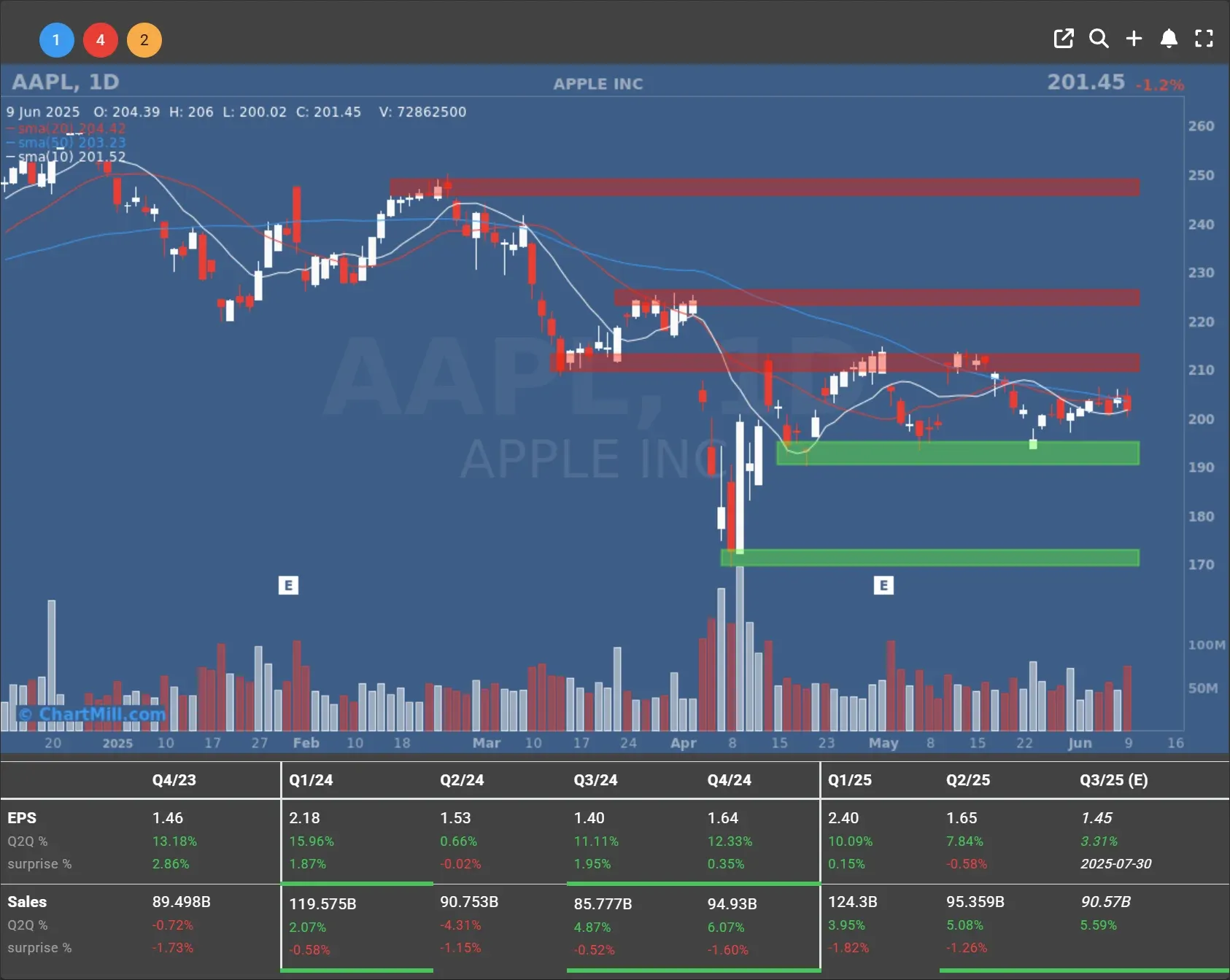Click Sales value 95.359B
The width and height of the screenshot is (1230, 980).
pos(975,902)
